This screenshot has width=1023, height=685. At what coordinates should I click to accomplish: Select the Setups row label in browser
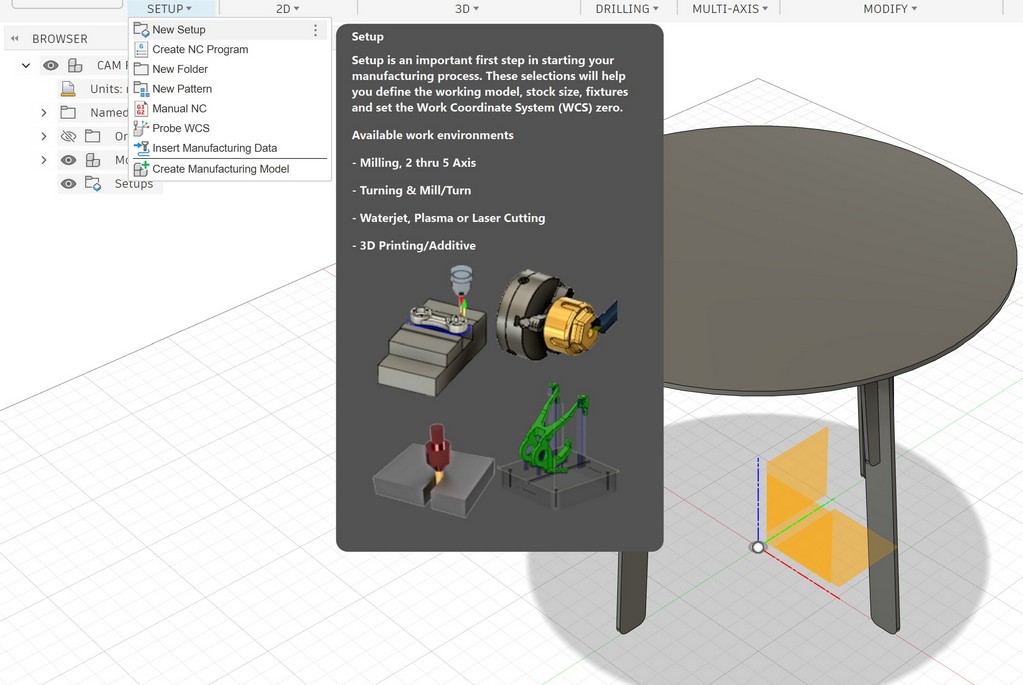click(134, 184)
